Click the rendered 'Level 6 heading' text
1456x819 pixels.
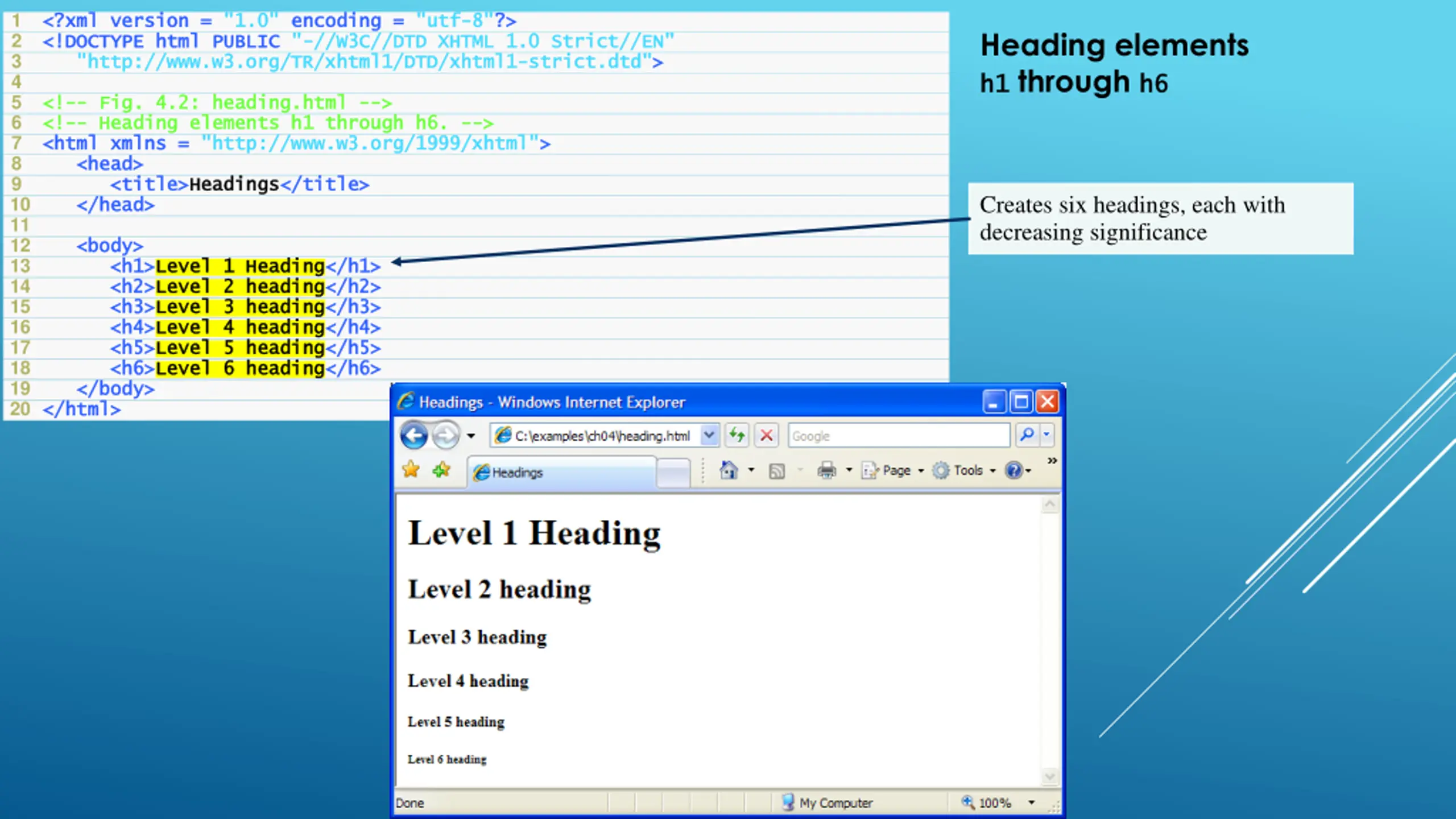point(447,759)
